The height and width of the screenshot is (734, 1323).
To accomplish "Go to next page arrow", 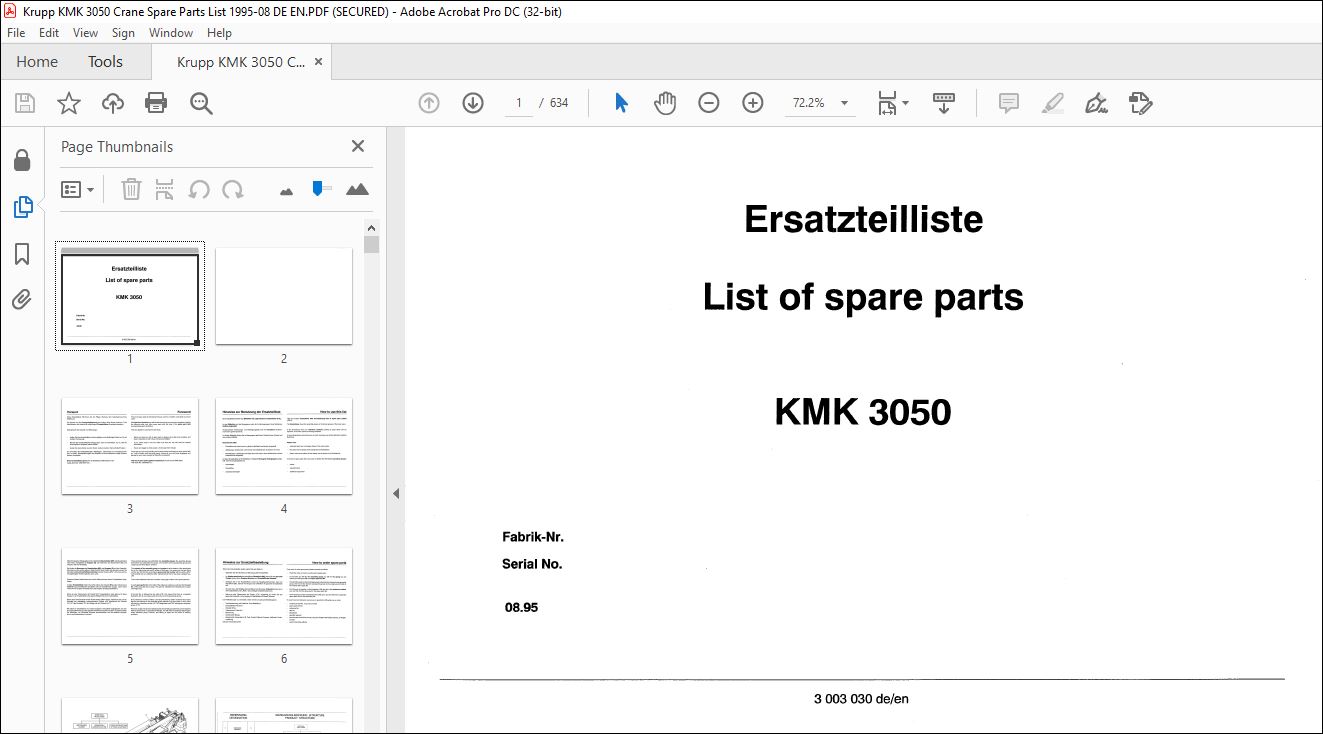I will tap(473, 103).
